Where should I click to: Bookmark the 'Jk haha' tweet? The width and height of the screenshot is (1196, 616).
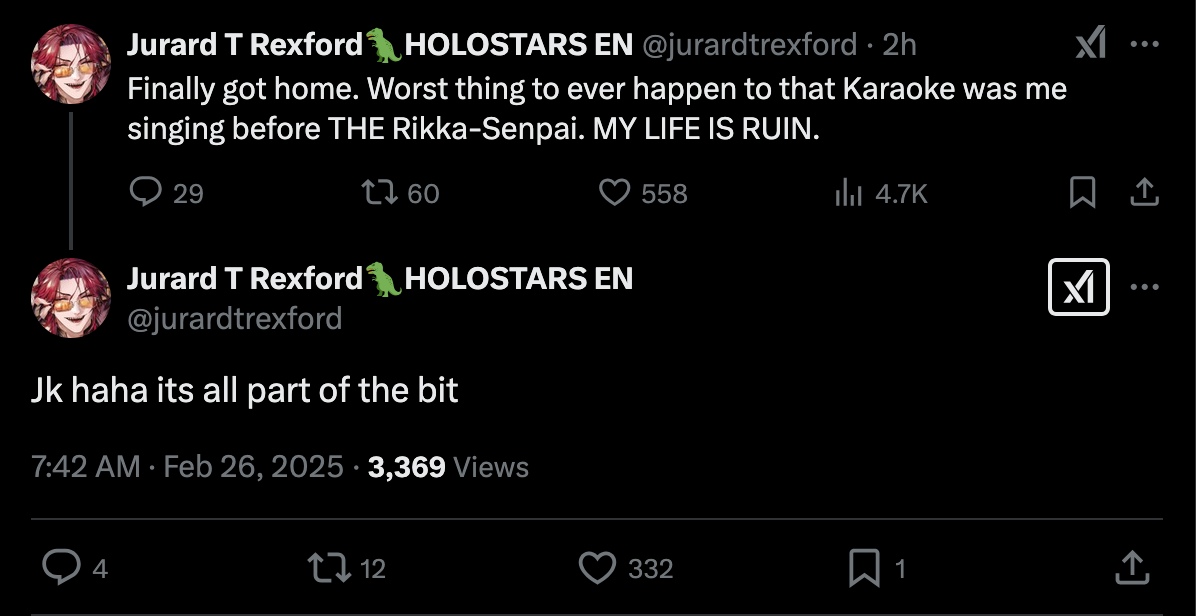[x=863, y=568]
